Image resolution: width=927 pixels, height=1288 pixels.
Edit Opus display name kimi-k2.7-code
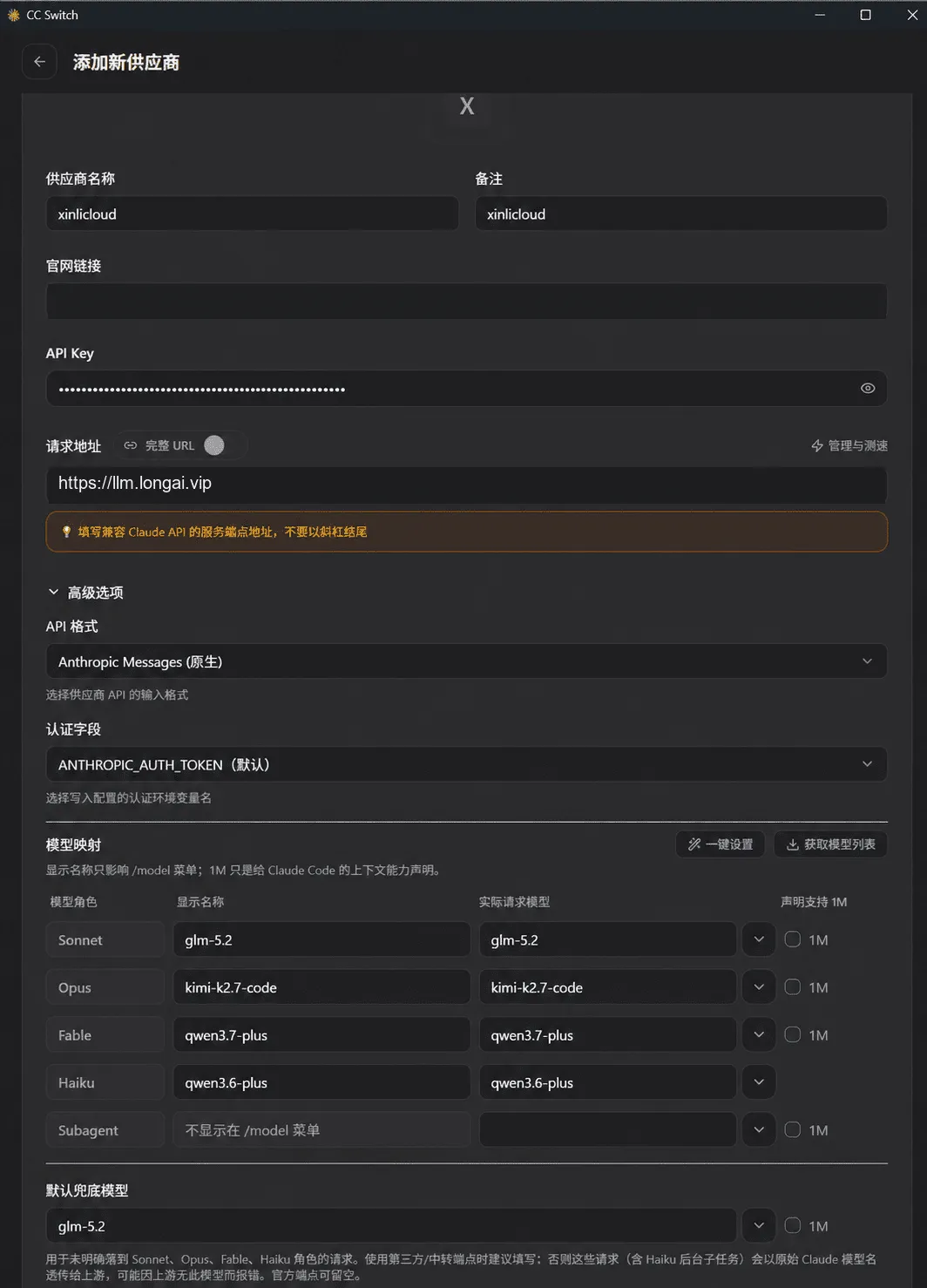pos(321,987)
